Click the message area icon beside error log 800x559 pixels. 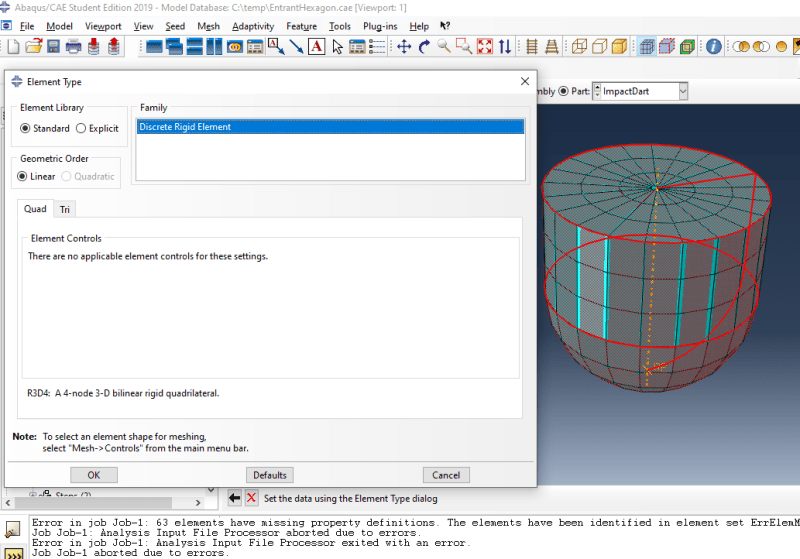13,530
